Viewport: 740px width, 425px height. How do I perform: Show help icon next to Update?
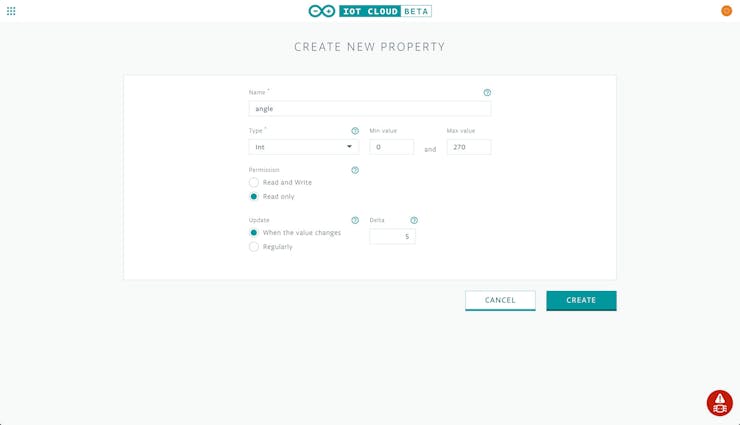pos(355,220)
